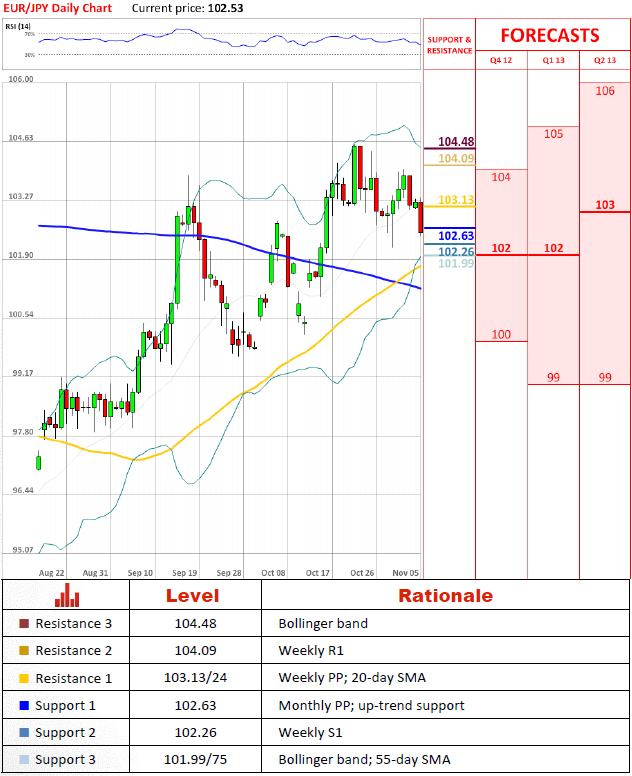The width and height of the screenshot is (632, 776).
Task: Click the 104.09 resistance label beside chart
Action: (456, 158)
